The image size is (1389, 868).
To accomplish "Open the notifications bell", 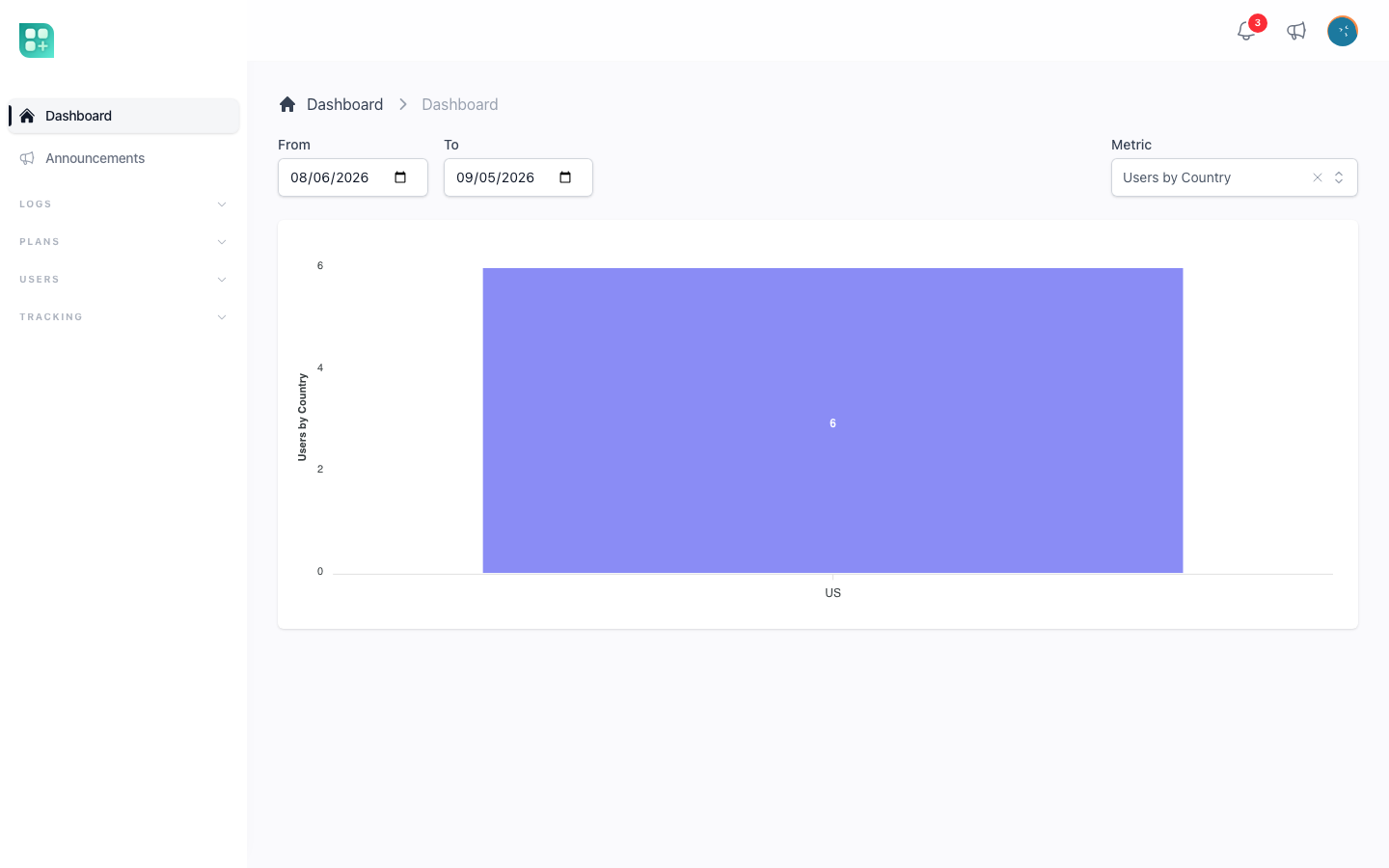I will coord(1246,31).
